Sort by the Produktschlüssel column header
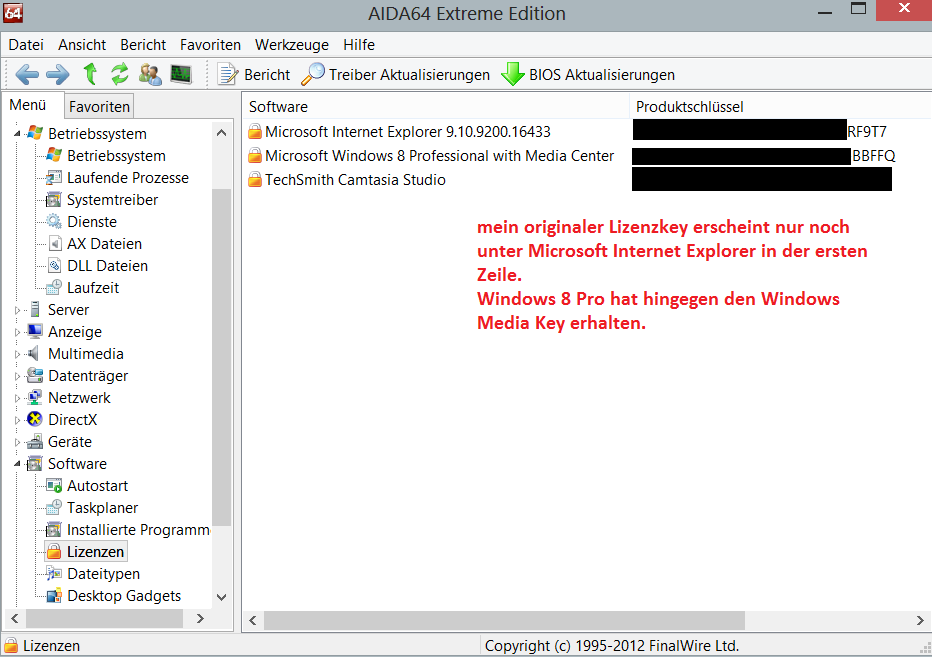 tap(780, 106)
